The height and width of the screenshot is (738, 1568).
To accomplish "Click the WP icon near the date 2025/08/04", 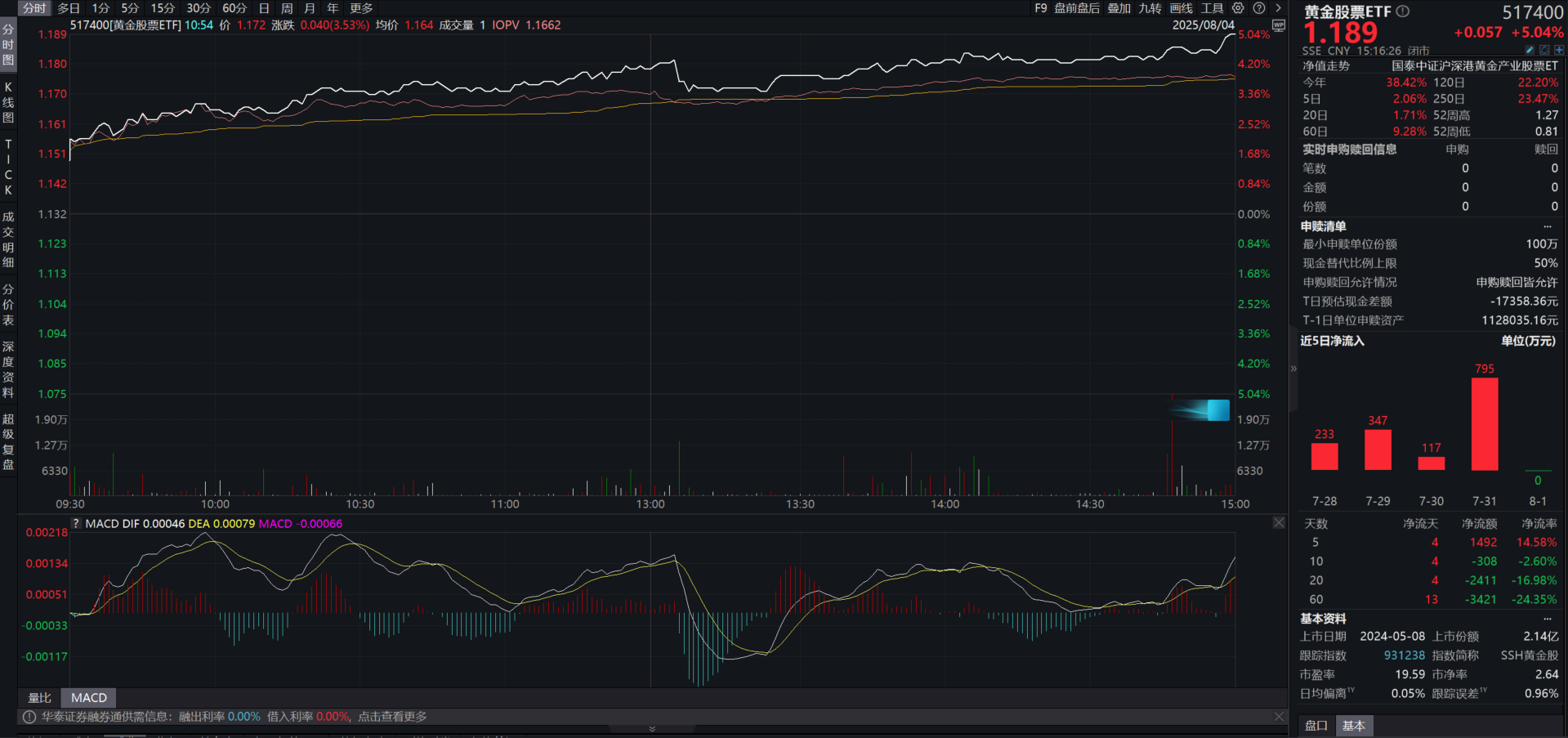I will (x=1277, y=25).
